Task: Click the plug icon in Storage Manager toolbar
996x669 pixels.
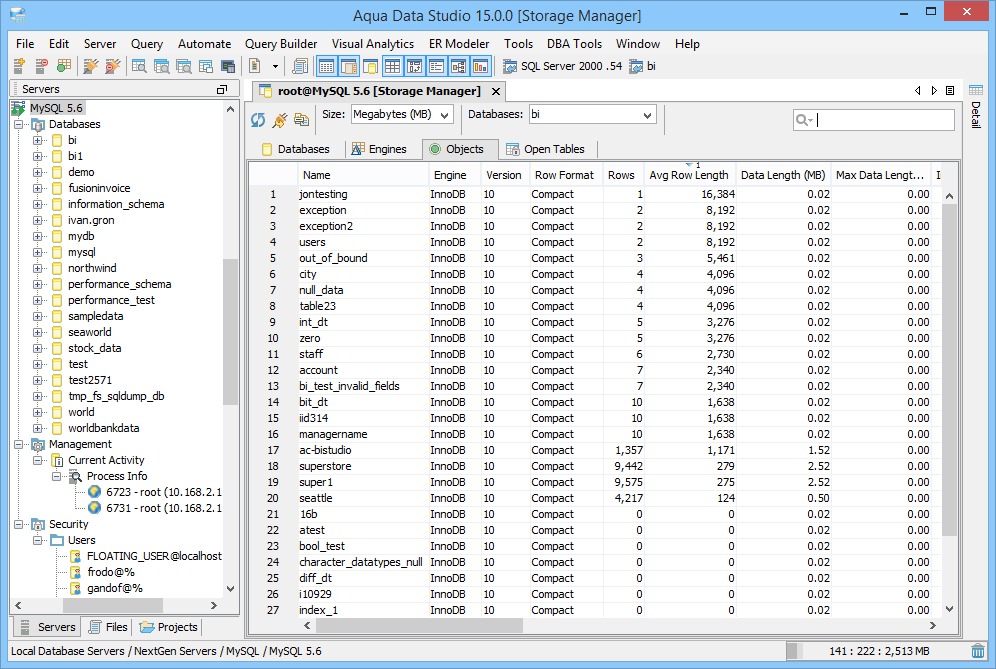Action: point(279,119)
